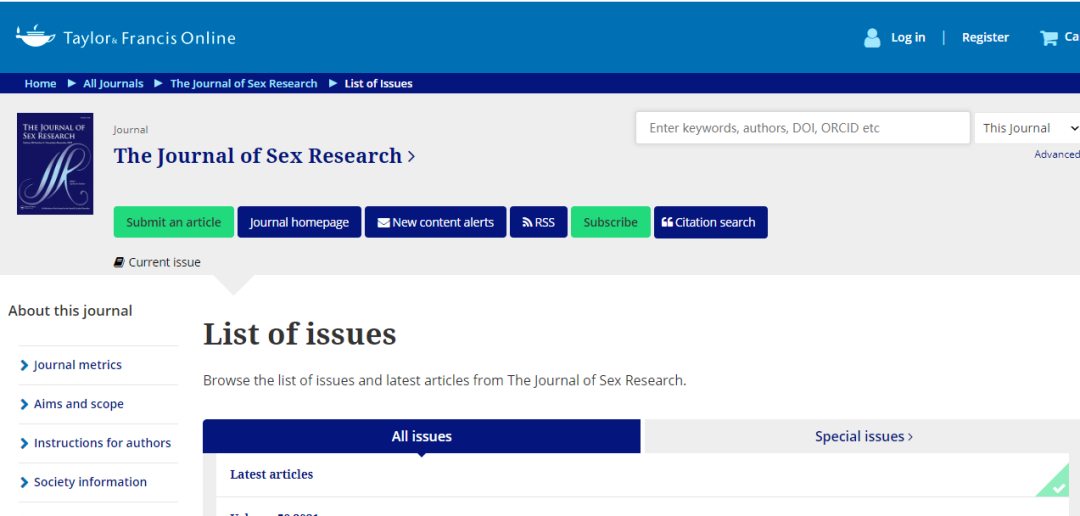Click the Taylor & Francis Online logo
1080x516 pixels.
[125, 38]
